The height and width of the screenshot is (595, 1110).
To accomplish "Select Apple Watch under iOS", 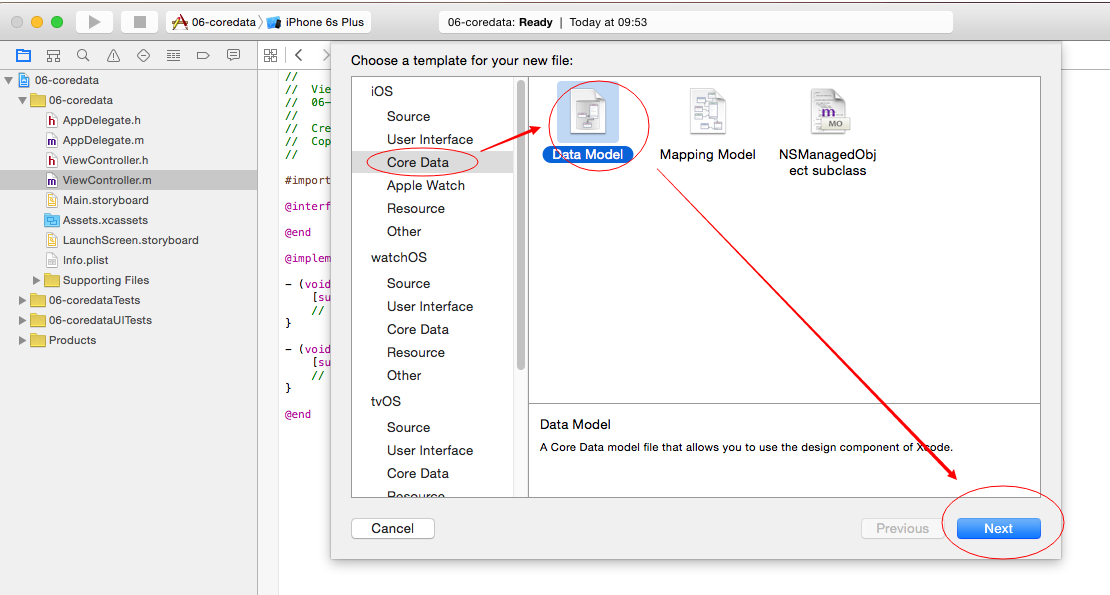I will (x=425, y=185).
